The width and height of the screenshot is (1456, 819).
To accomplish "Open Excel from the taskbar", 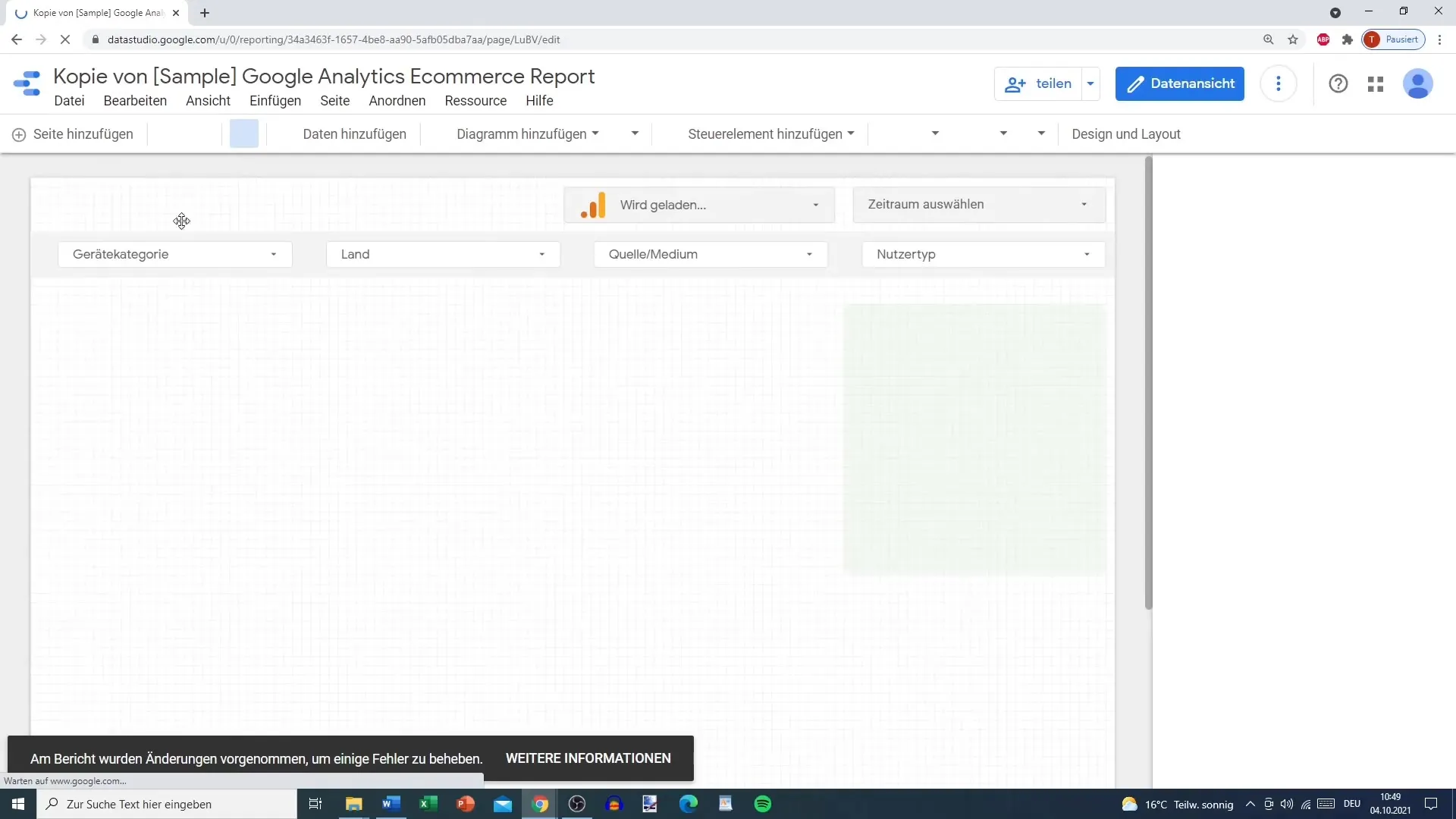I will coord(428,804).
